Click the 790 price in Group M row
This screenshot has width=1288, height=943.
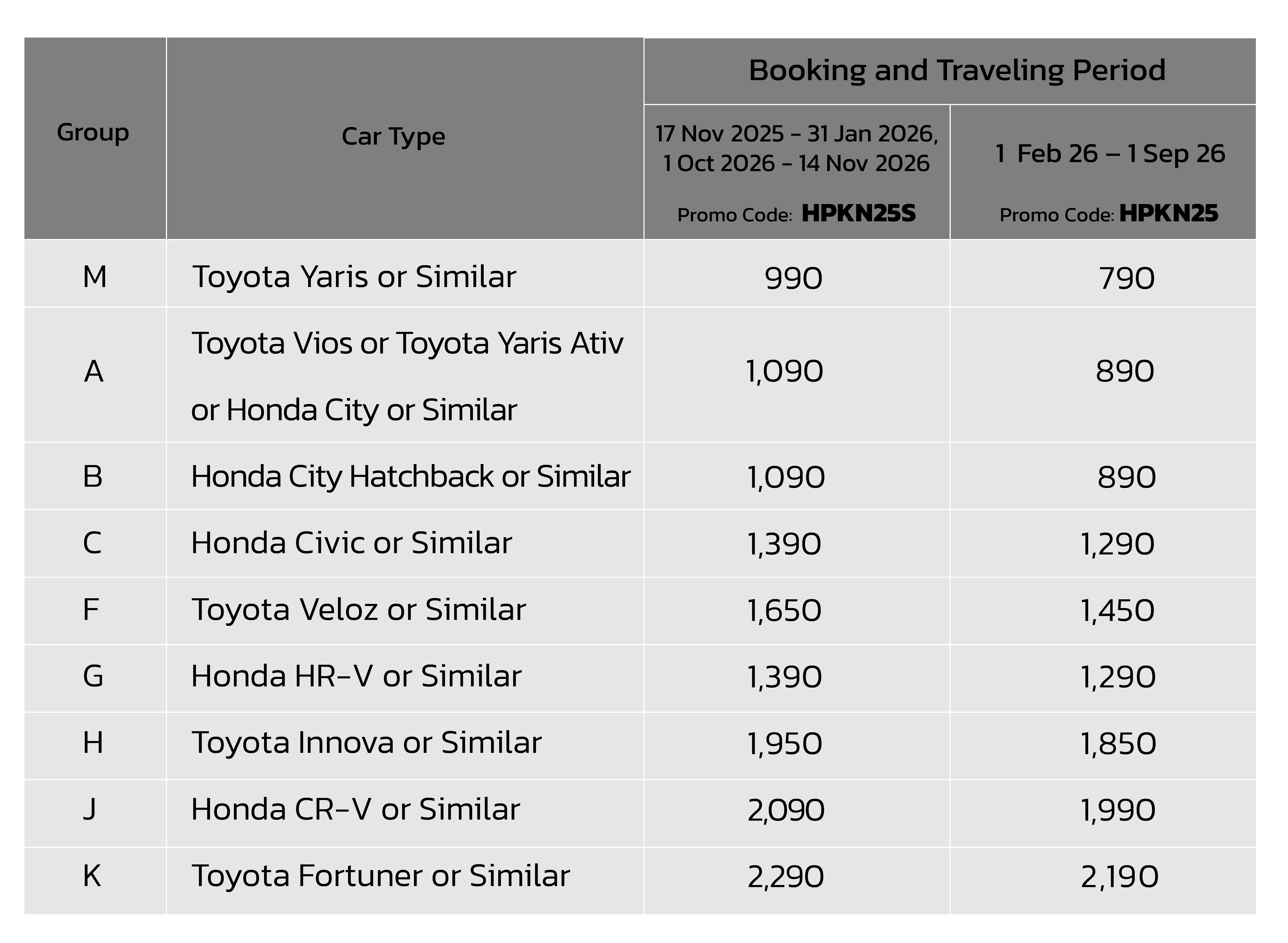point(1126,279)
